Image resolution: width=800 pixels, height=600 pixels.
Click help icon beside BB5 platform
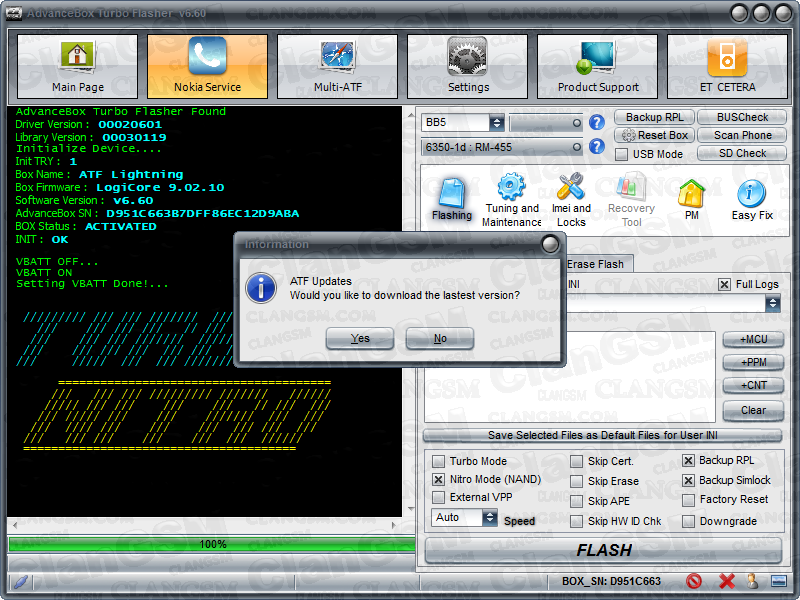tap(596, 122)
